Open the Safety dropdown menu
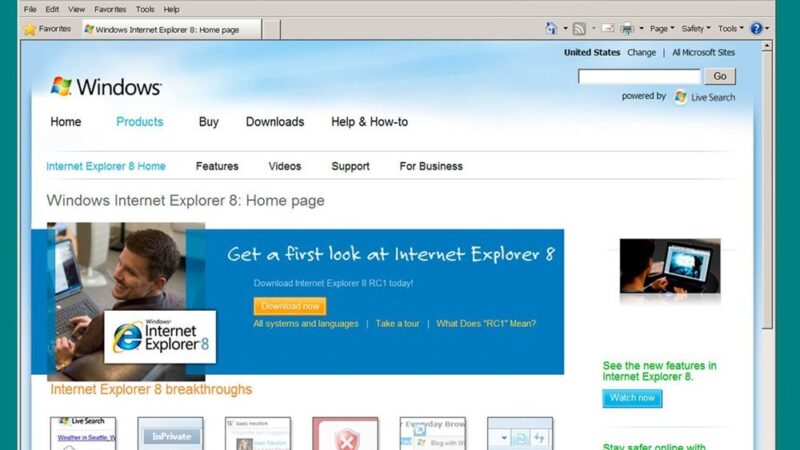Viewport: 800px width, 450px height. (696, 29)
